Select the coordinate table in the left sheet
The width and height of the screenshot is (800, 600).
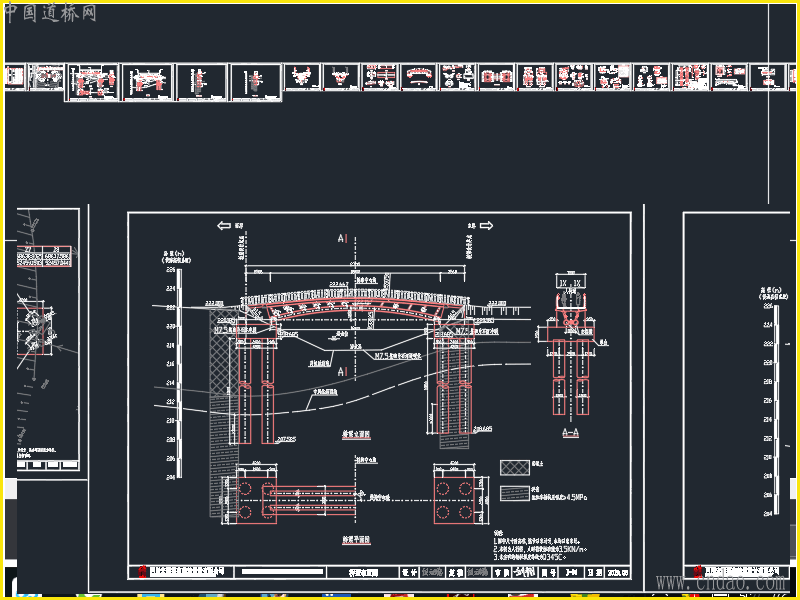coord(44,257)
